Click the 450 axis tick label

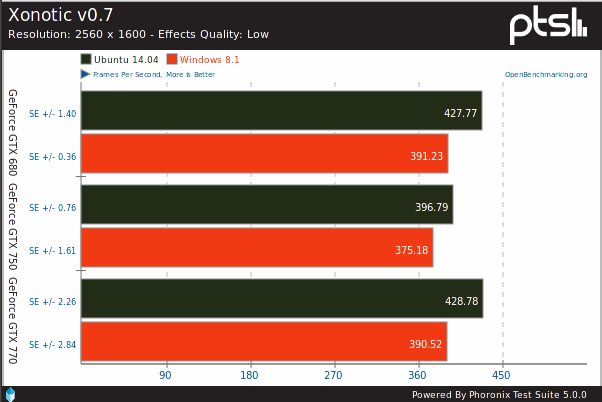pos(501,375)
